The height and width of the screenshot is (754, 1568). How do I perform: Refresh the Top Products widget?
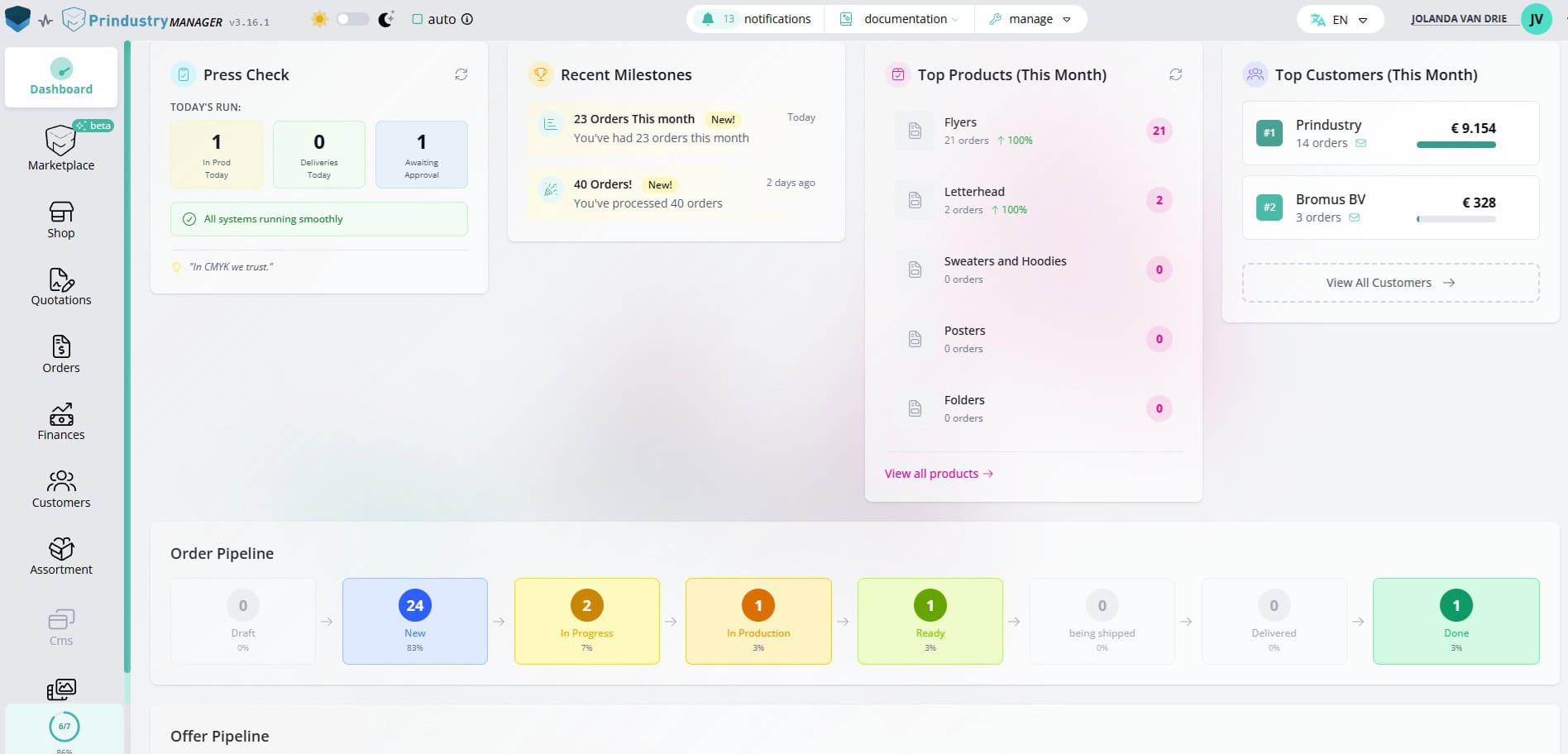coord(1175,74)
